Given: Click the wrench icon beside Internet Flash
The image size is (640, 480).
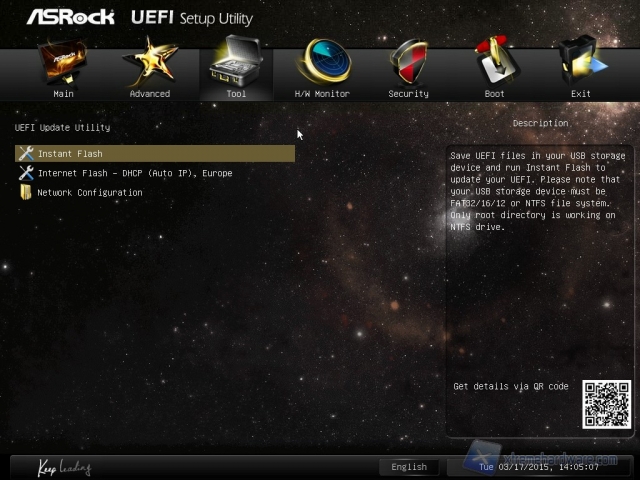Looking at the screenshot, I should pos(26,173).
